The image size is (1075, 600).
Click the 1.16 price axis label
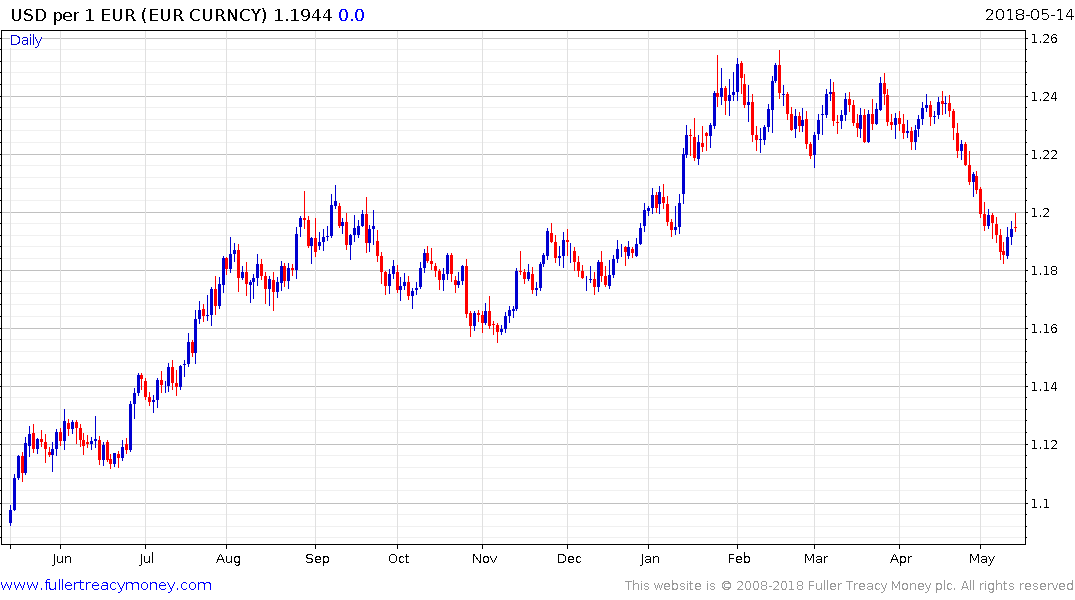pyautogui.click(x=1044, y=329)
